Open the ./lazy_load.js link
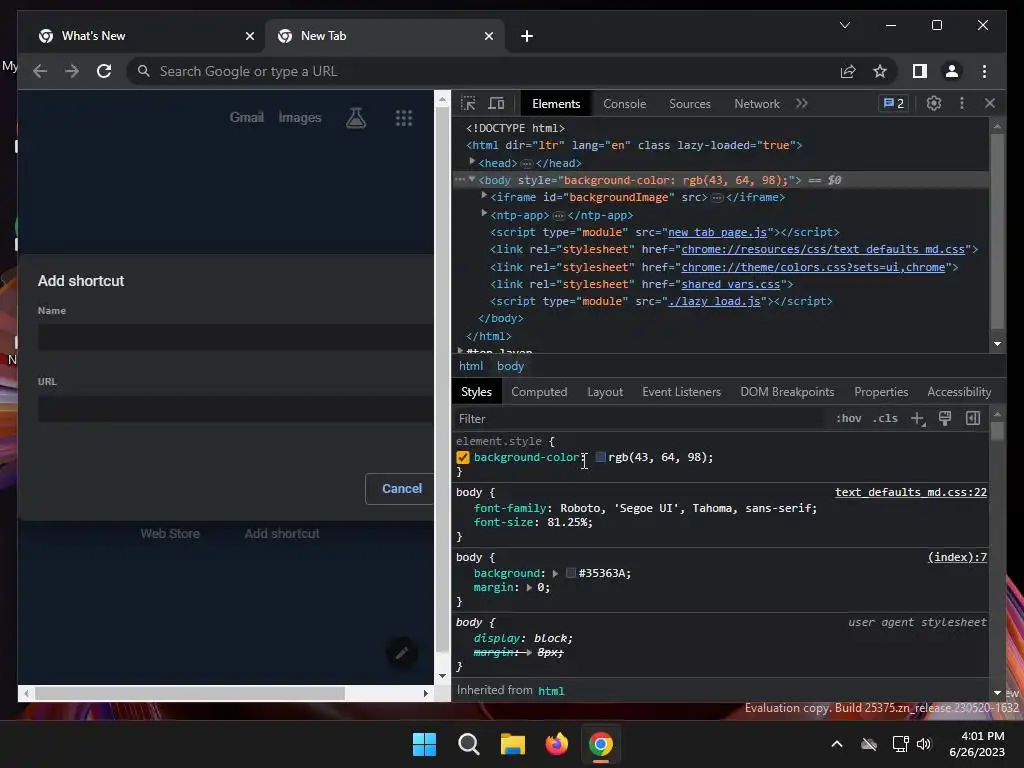 point(714,301)
